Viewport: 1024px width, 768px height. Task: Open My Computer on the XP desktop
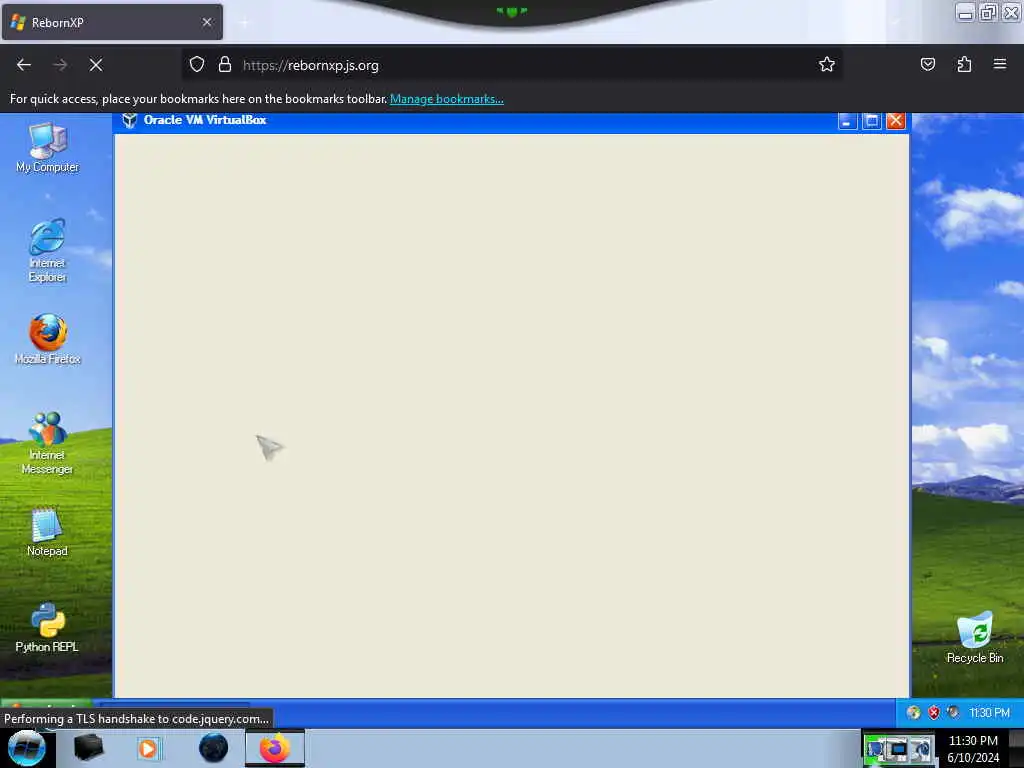point(47,148)
